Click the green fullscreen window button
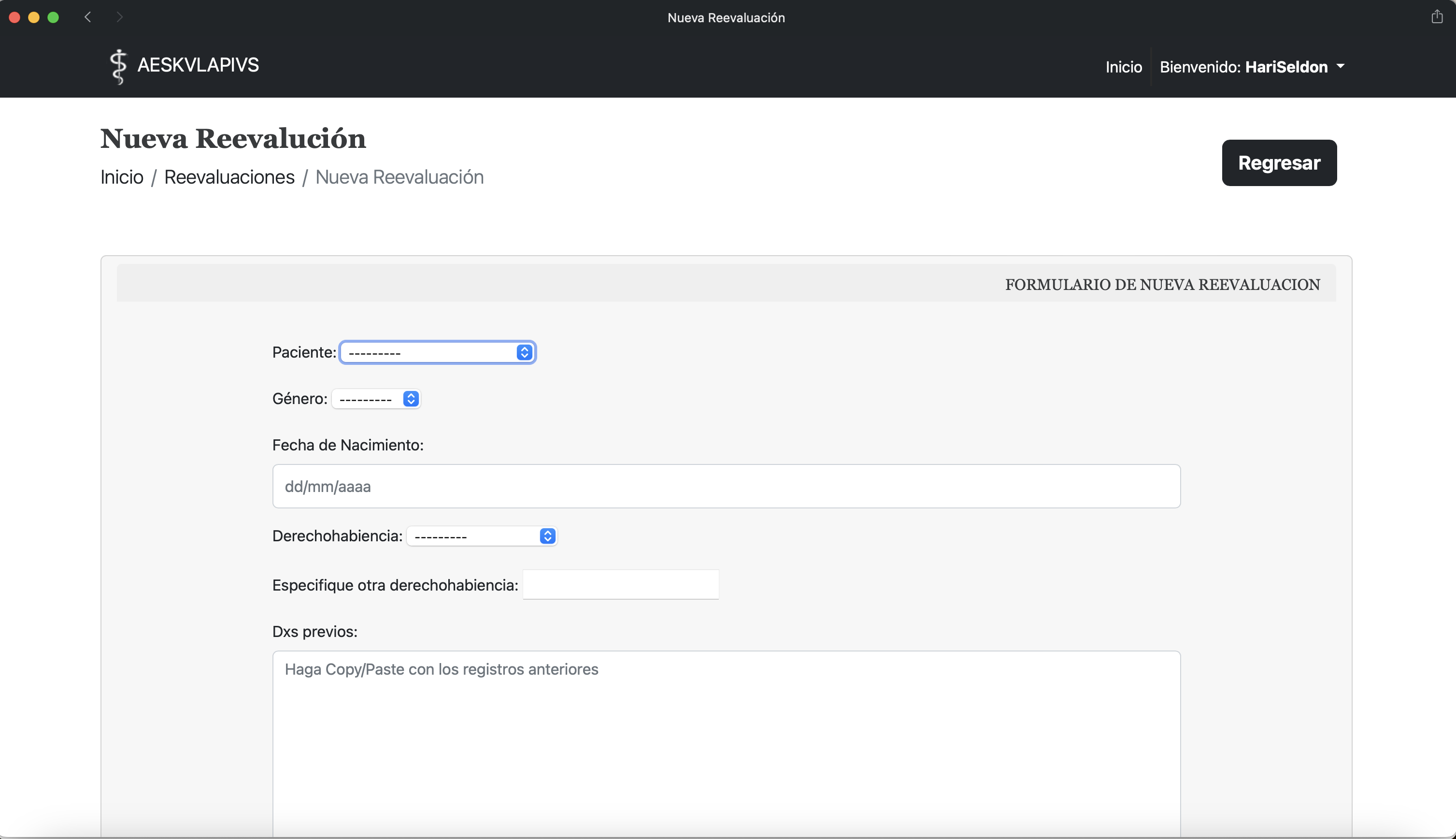 pos(53,17)
